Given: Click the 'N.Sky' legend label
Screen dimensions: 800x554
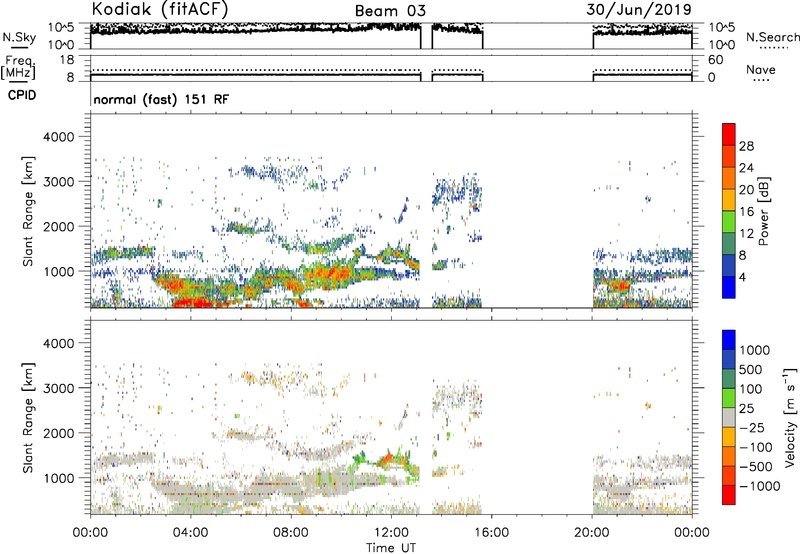Looking at the screenshot, I should (x=19, y=37).
